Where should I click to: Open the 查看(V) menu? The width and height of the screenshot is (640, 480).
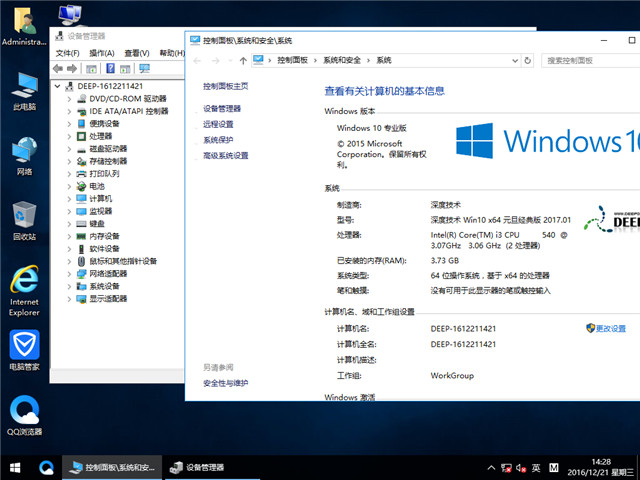point(137,53)
